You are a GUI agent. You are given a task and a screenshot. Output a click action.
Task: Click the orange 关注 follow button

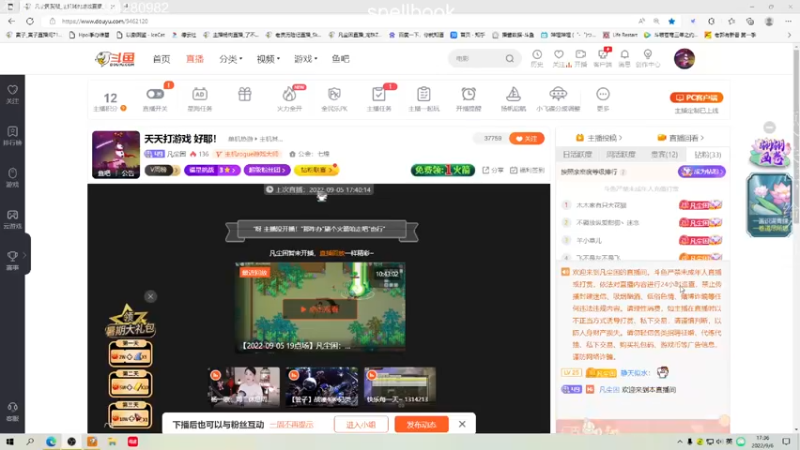(x=527, y=138)
